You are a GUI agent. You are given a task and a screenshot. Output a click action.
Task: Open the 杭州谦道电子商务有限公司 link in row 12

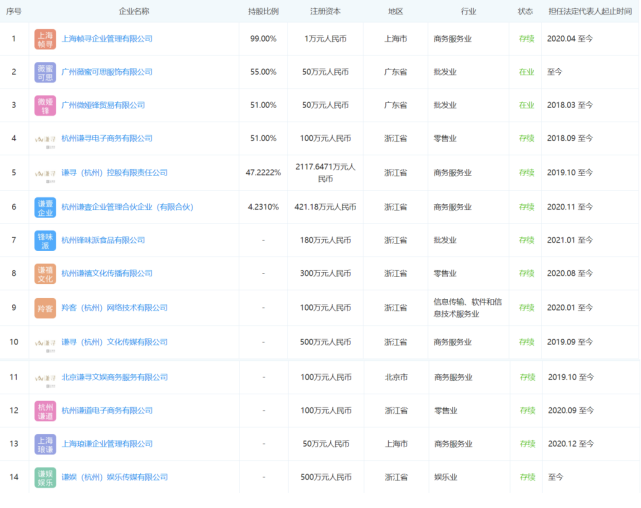107,411
